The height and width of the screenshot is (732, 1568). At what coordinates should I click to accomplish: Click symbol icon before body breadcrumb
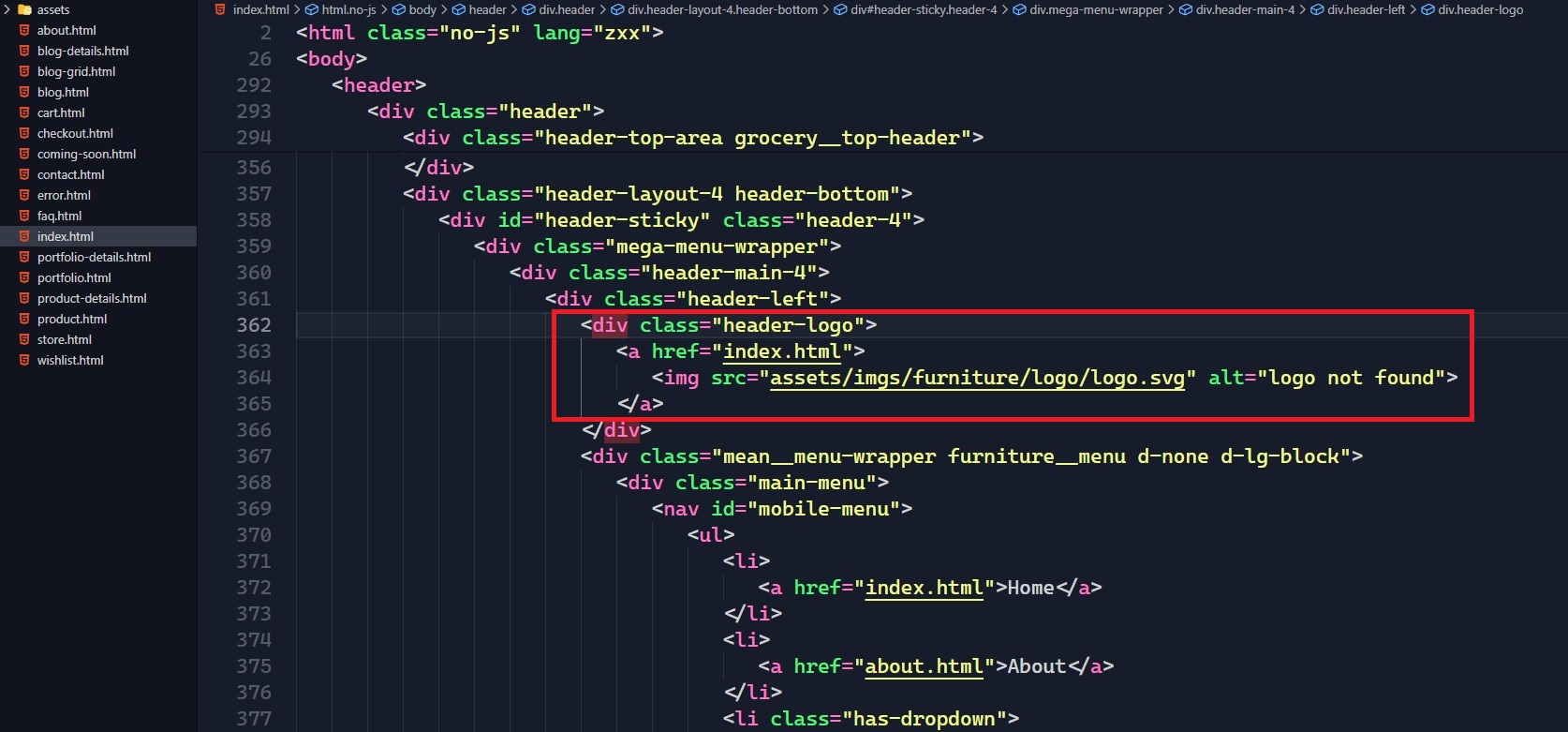coord(399,9)
